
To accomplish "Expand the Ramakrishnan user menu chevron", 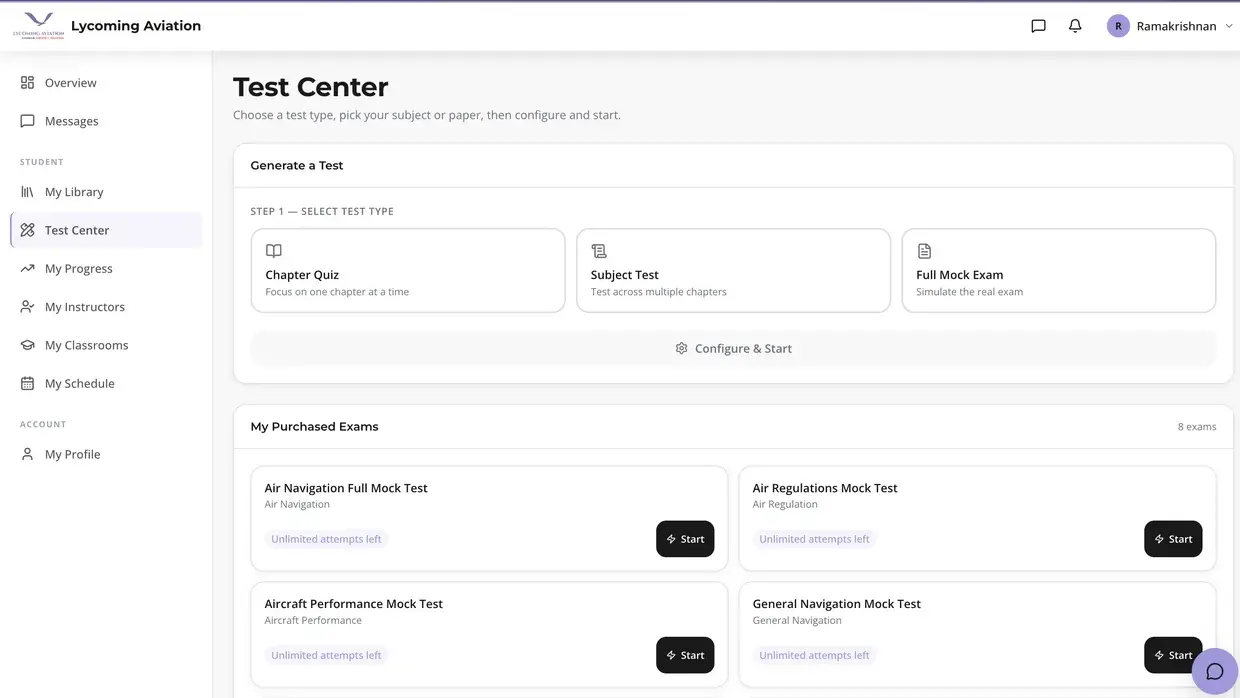I will pos(1228,26).
